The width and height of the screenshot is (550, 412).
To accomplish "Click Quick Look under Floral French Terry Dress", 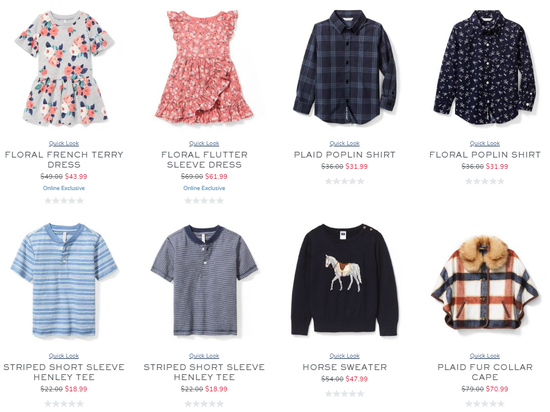I will (64, 143).
